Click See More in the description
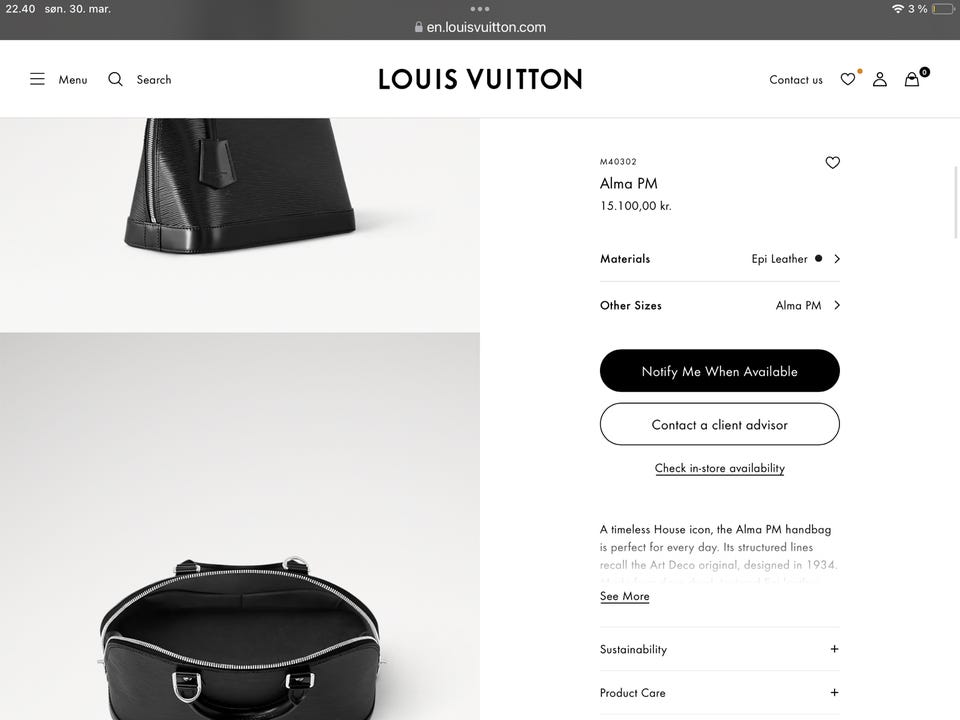Image resolution: width=960 pixels, height=720 pixels. 624,596
